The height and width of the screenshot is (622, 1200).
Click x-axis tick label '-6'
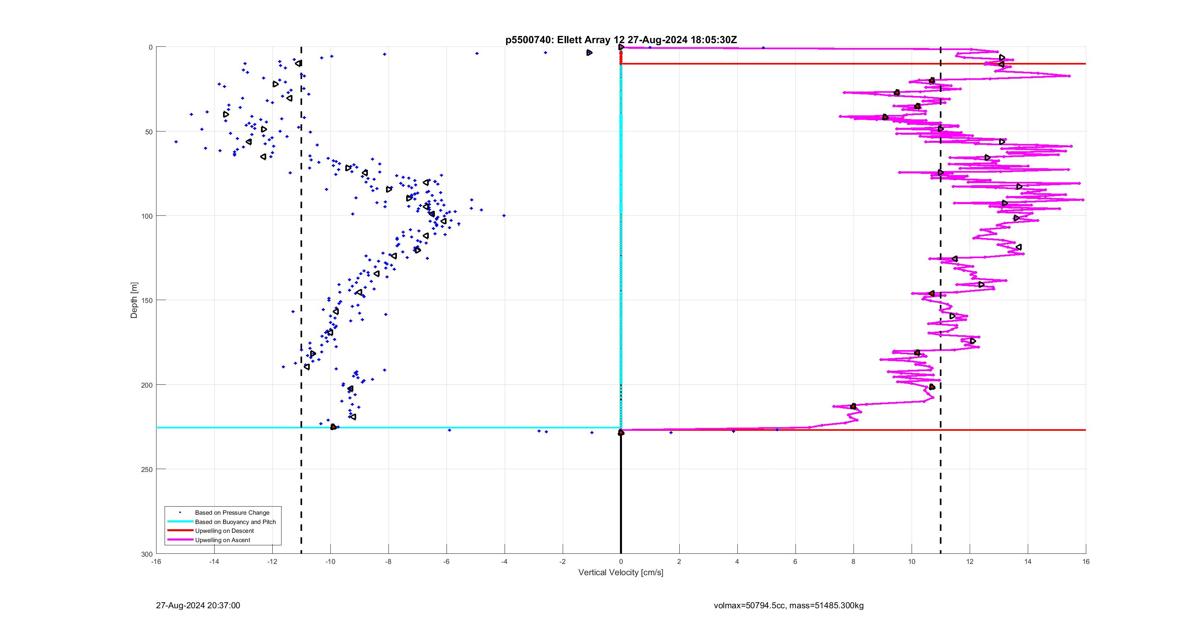[446, 561]
